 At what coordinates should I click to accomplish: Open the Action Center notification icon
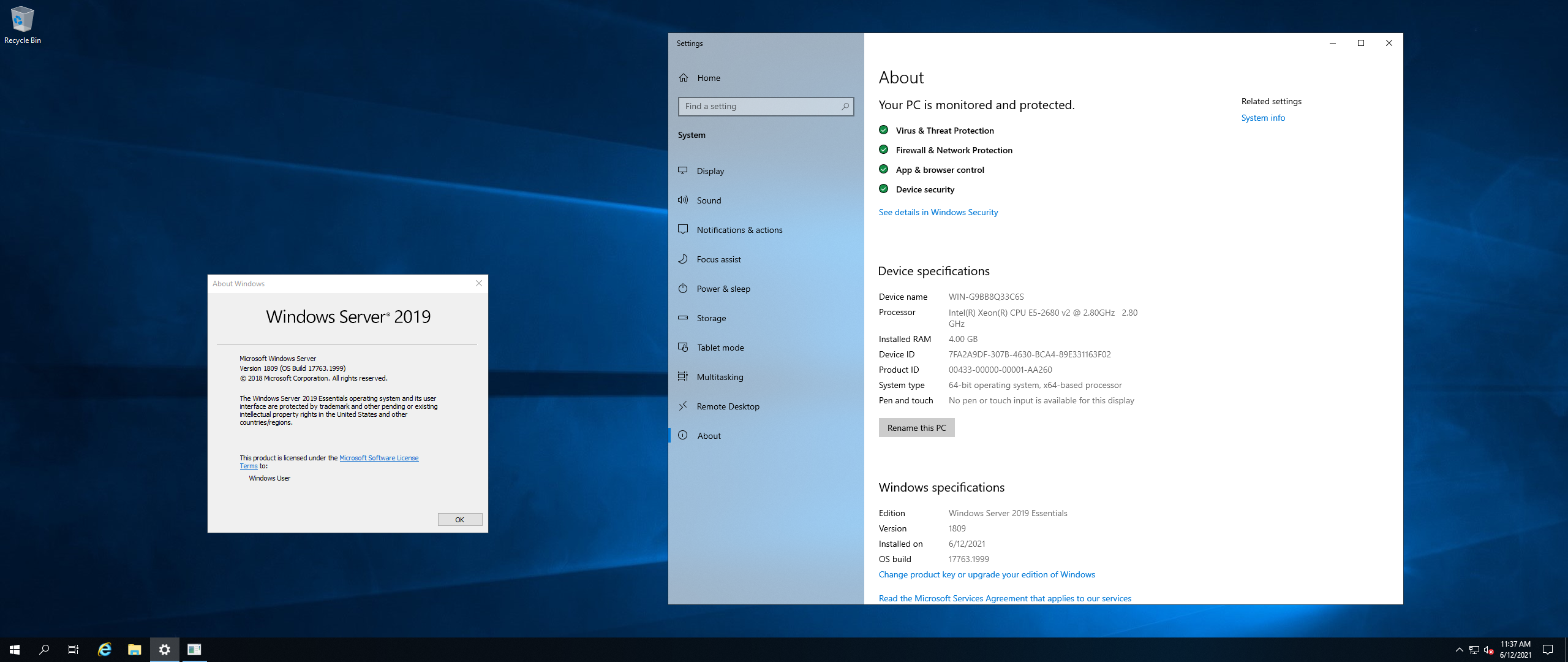[1548, 650]
